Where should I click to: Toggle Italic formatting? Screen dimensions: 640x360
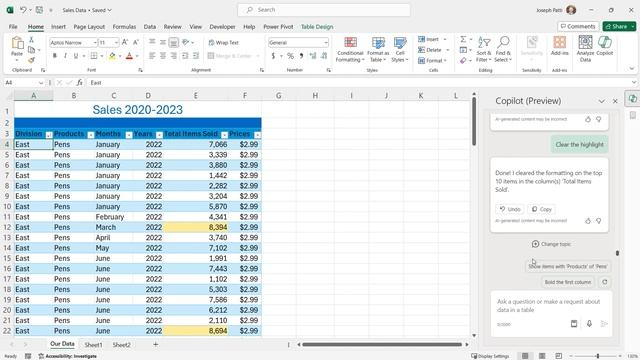pyautogui.click(x=65, y=56)
